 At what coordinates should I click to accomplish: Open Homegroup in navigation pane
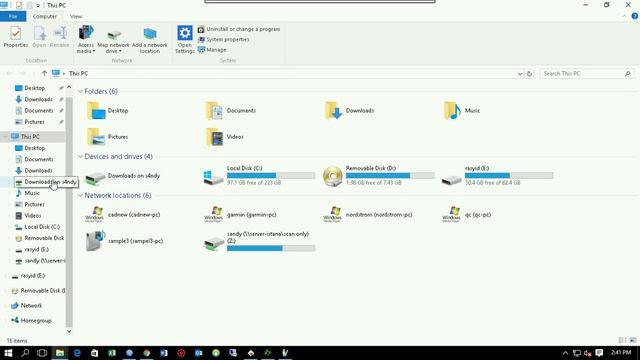click(36, 321)
